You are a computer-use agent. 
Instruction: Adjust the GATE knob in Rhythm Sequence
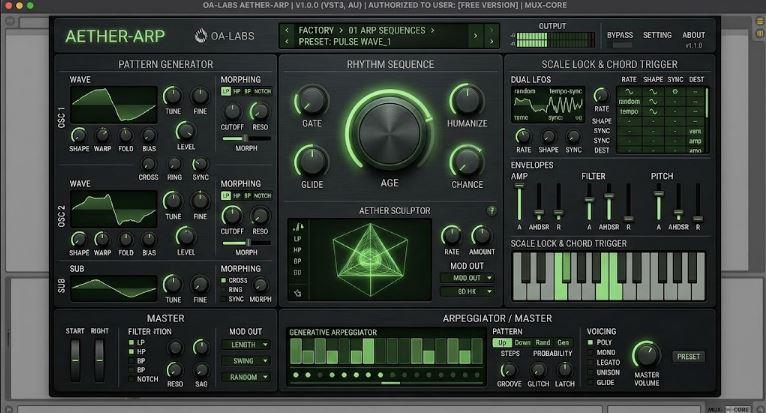coord(312,100)
